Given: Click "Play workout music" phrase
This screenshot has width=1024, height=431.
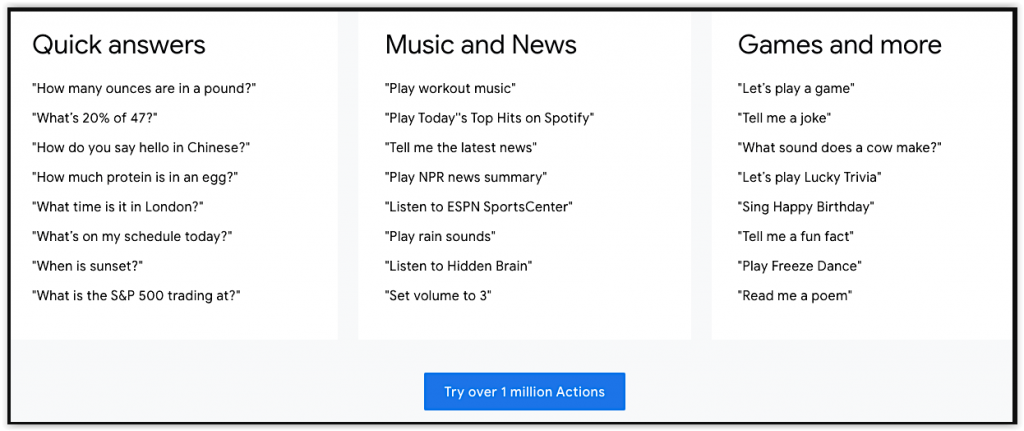Looking at the screenshot, I should coord(451,88).
